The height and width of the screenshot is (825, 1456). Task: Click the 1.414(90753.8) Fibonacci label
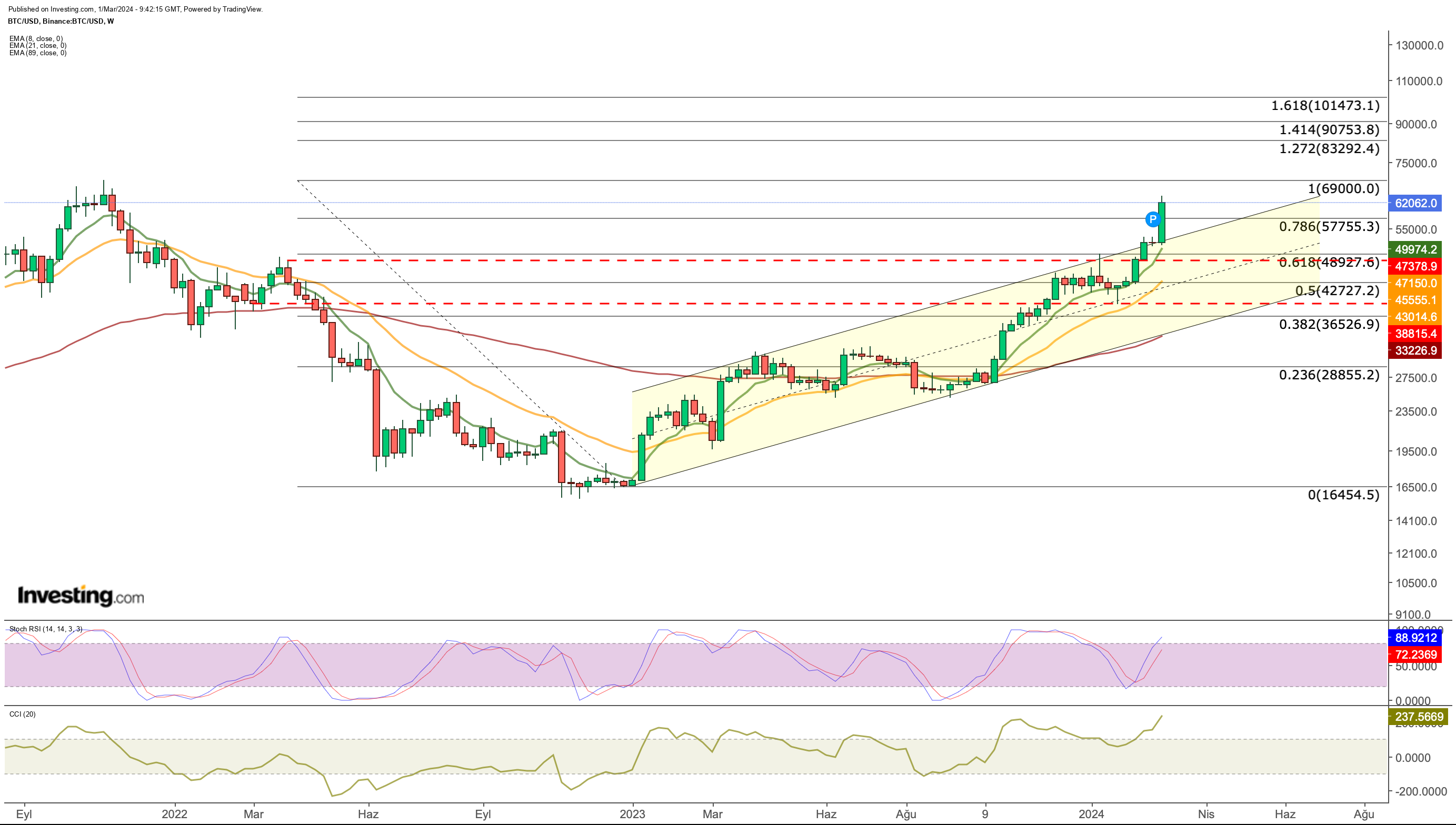pyautogui.click(x=1329, y=130)
